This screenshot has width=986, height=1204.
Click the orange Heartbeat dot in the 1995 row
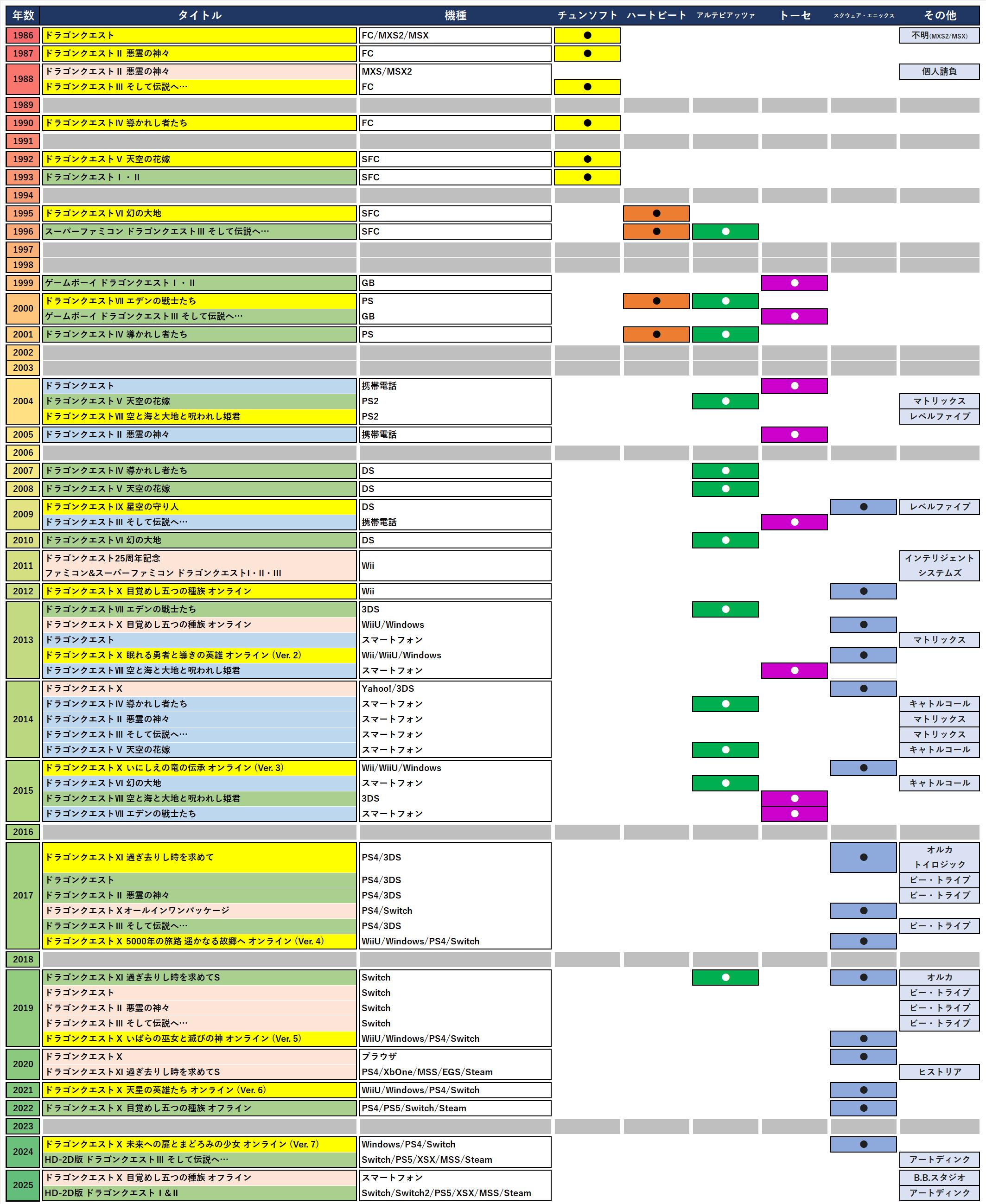656,214
